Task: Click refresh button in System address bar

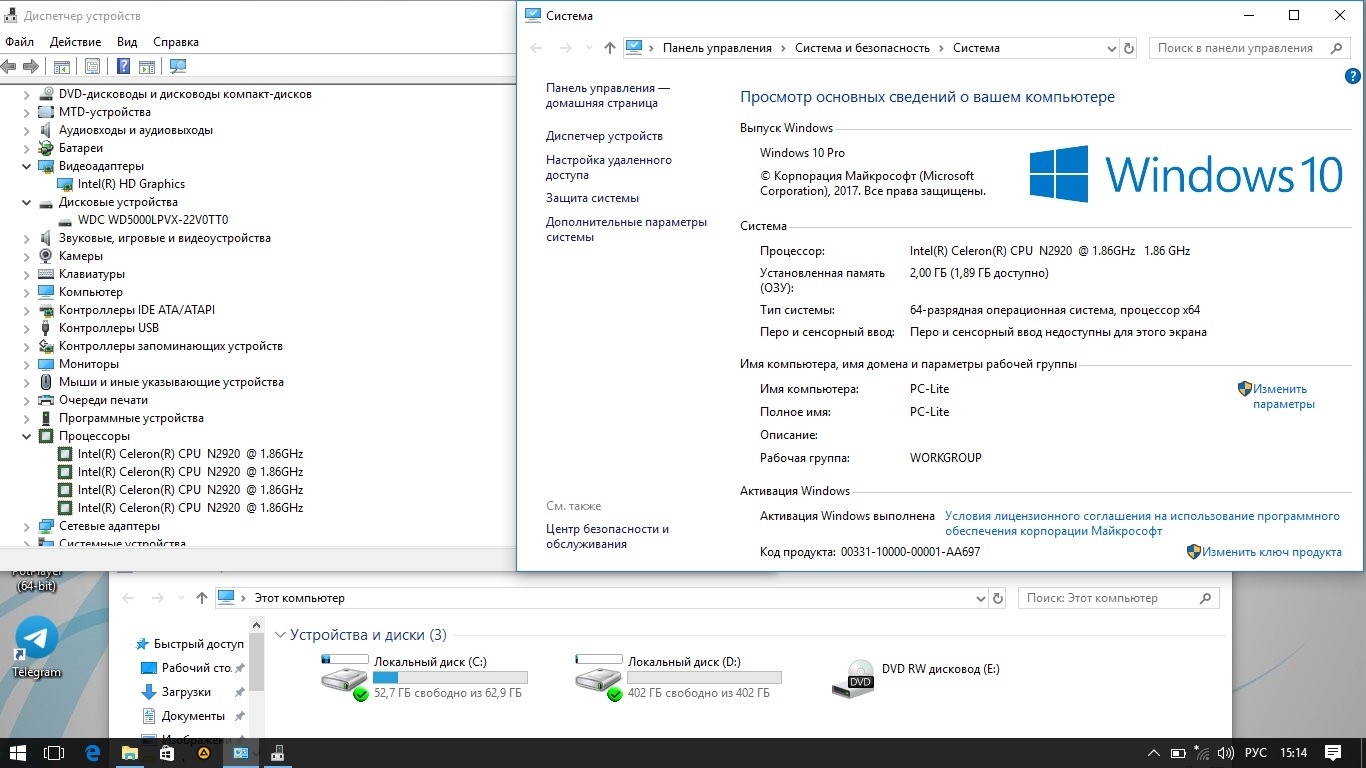Action: pyautogui.click(x=1129, y=48)
